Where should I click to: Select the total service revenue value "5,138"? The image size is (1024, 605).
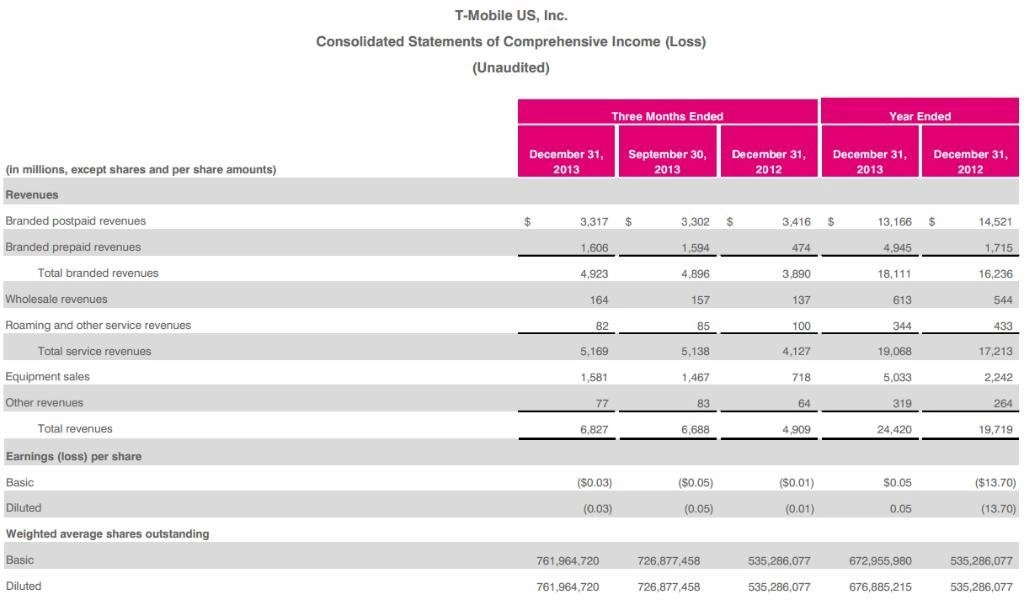click(x=695, y=352)
